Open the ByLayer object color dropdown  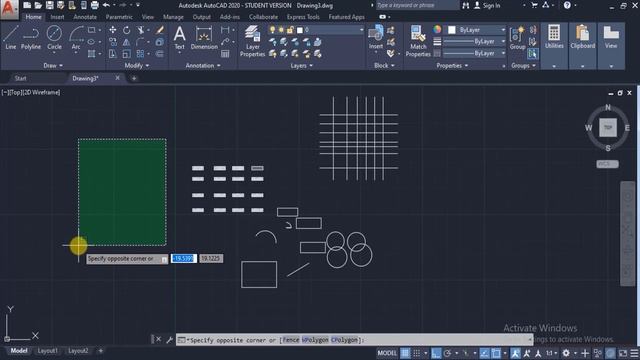[477, 30]
